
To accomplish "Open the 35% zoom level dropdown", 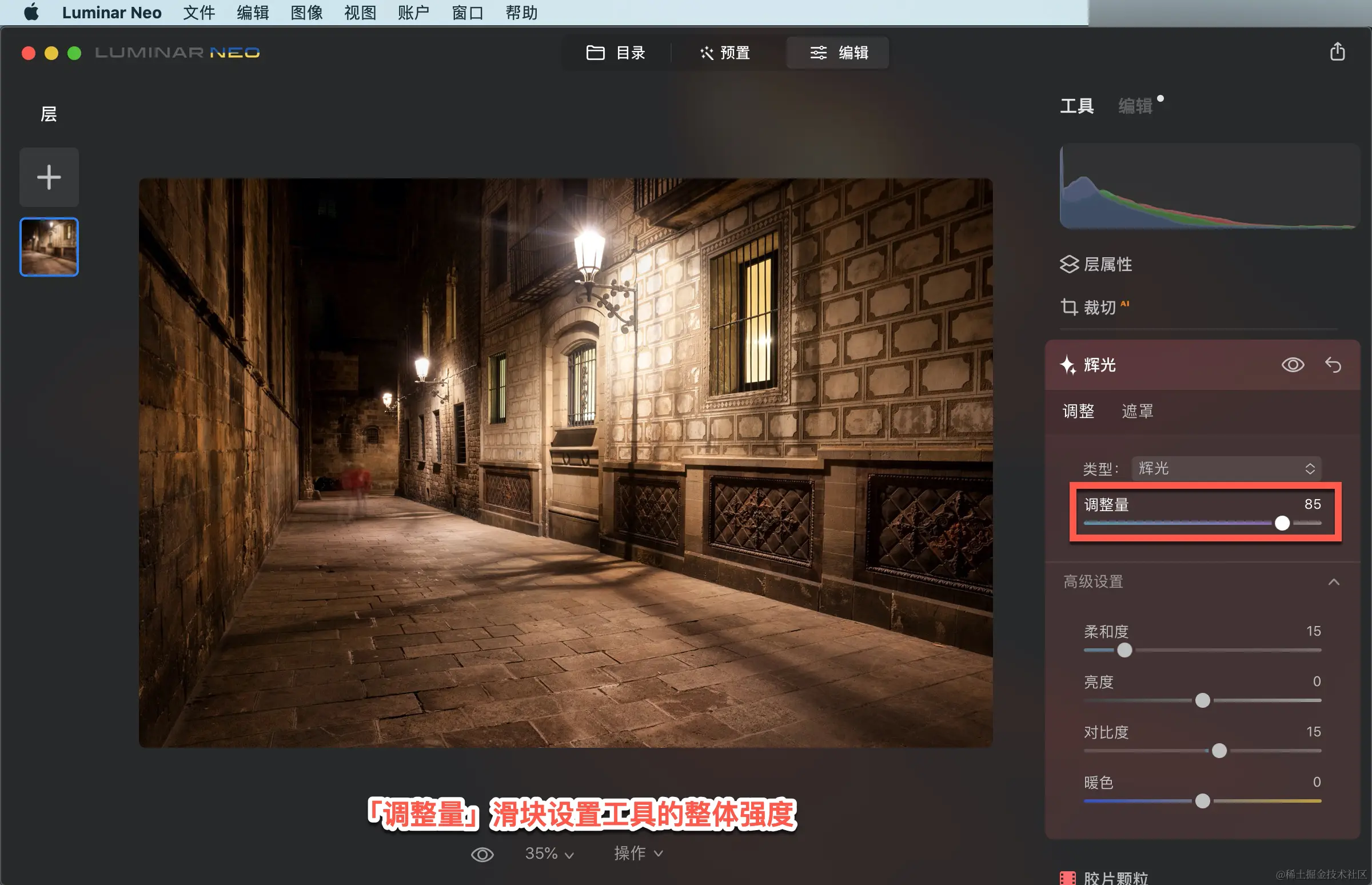I will click(549, 854).
